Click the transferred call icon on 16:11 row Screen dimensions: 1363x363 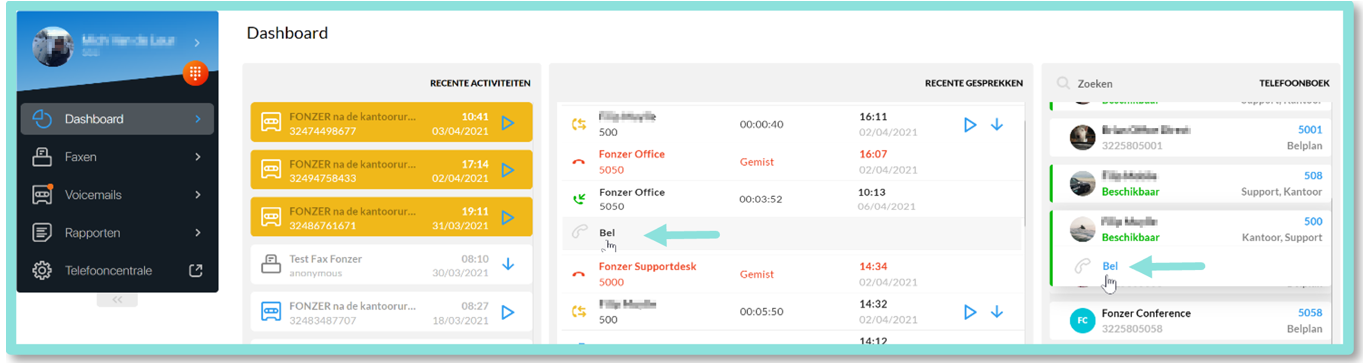coord(578,124)
